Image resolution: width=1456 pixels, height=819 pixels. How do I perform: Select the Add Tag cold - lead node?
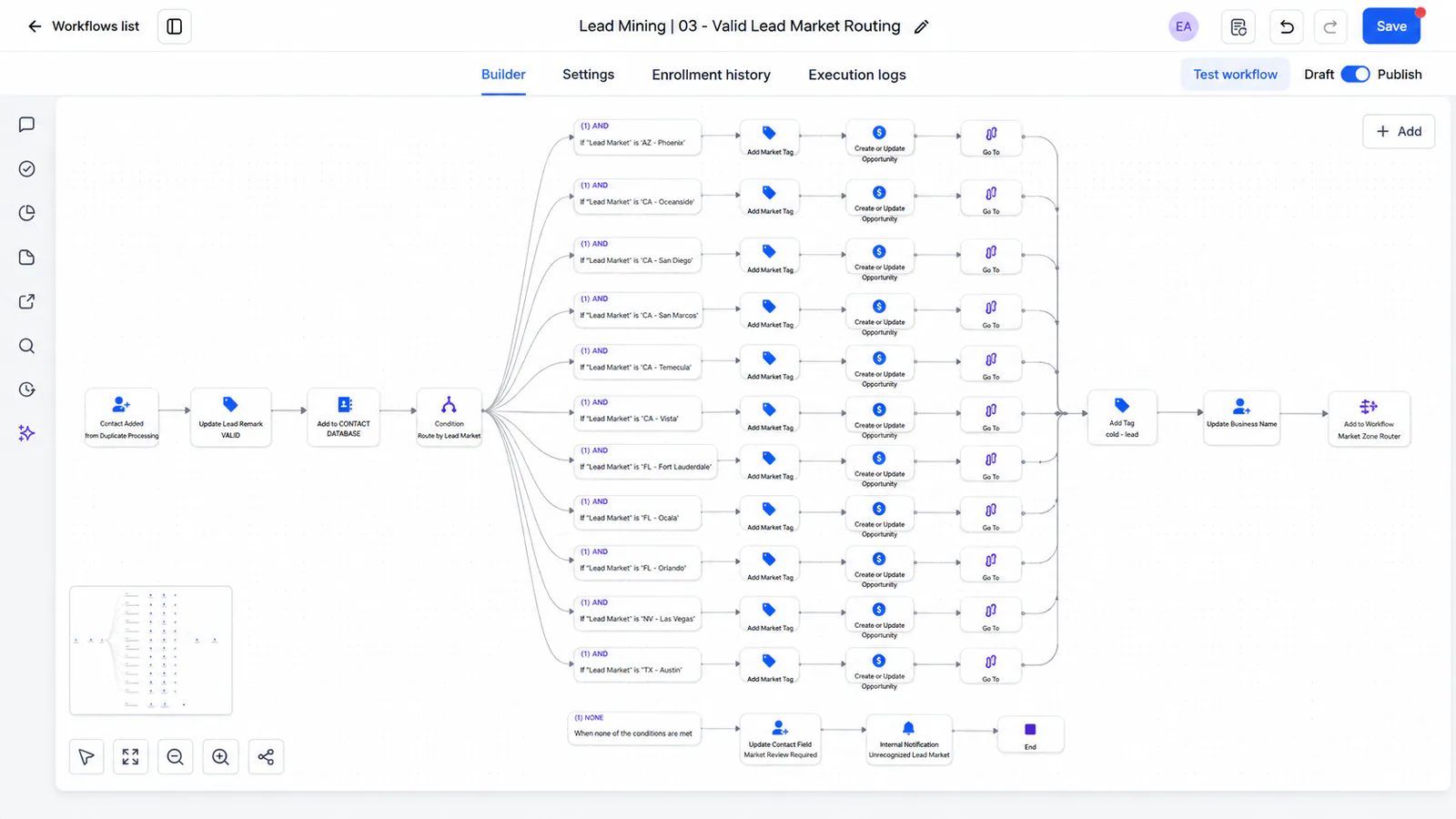click(x=1122, y=417)
